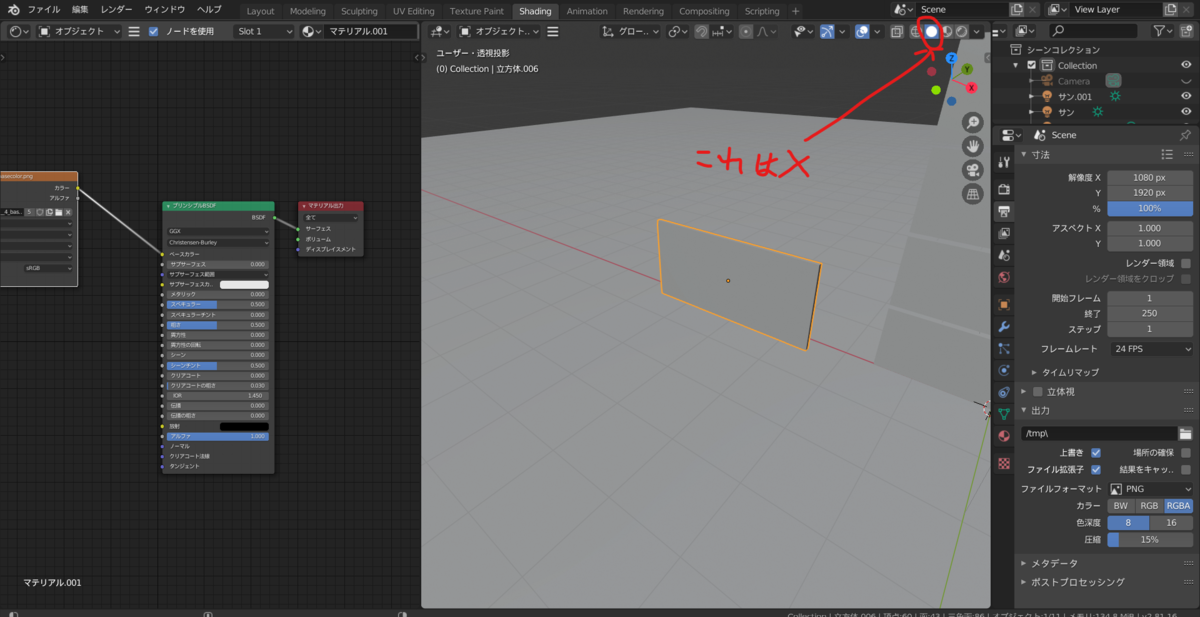1200x617 pixels.
Task: Enable the 立体視 (Stereoscopy) checkbox
Action: click(x=1038, y=392)
